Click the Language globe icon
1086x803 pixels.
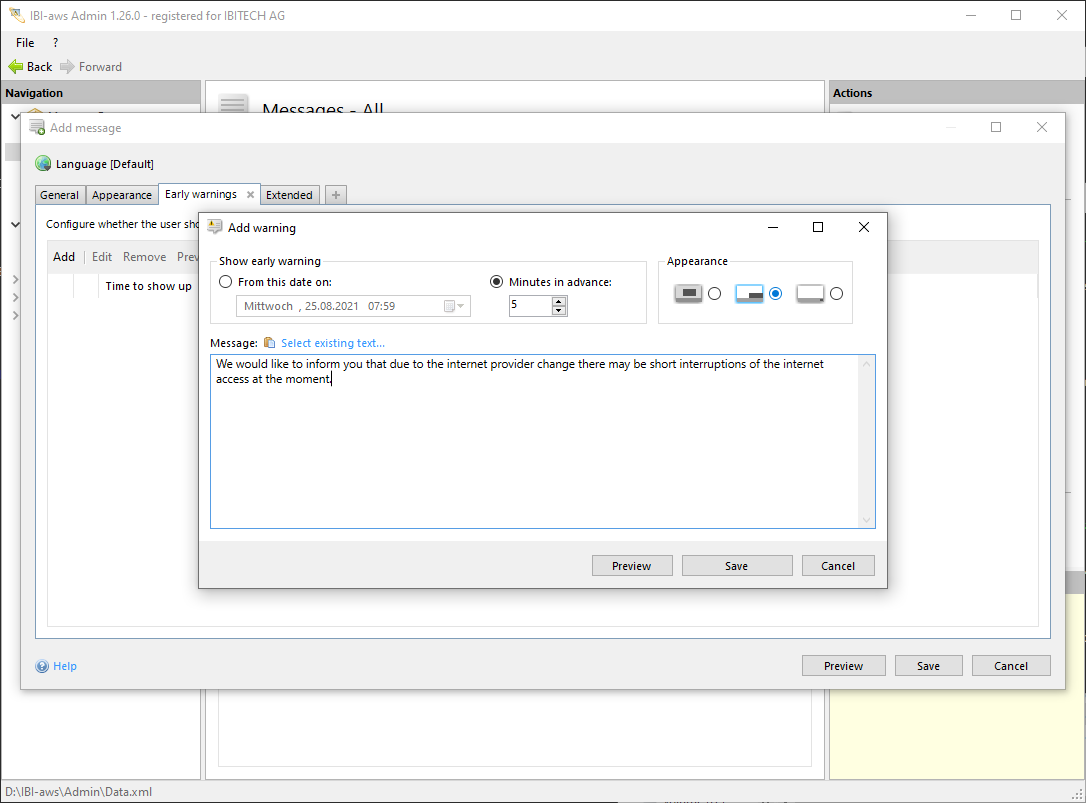pos(43,164)
